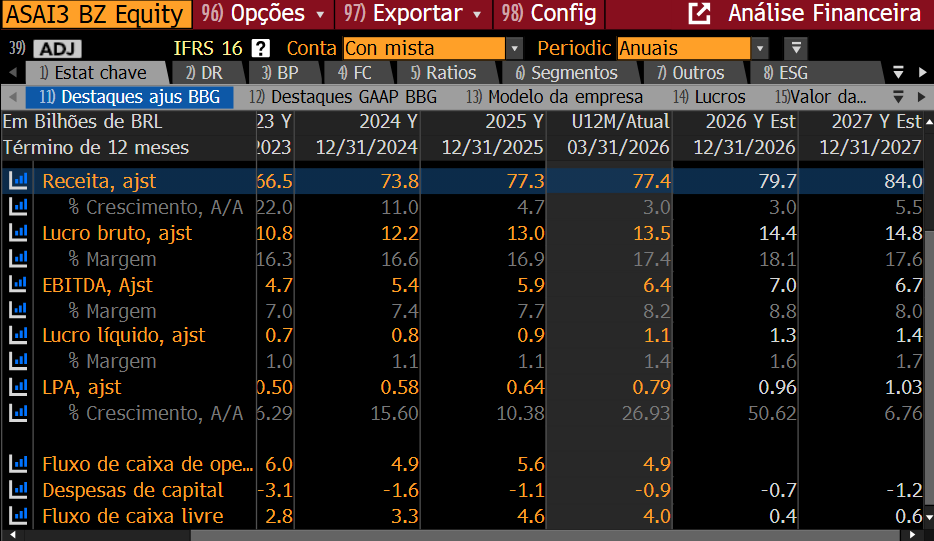Image resolution: width=934 pixels, height=541 pixels.
Task: Click the Config button
Action: pyautogui.click(x=549, y=14)
